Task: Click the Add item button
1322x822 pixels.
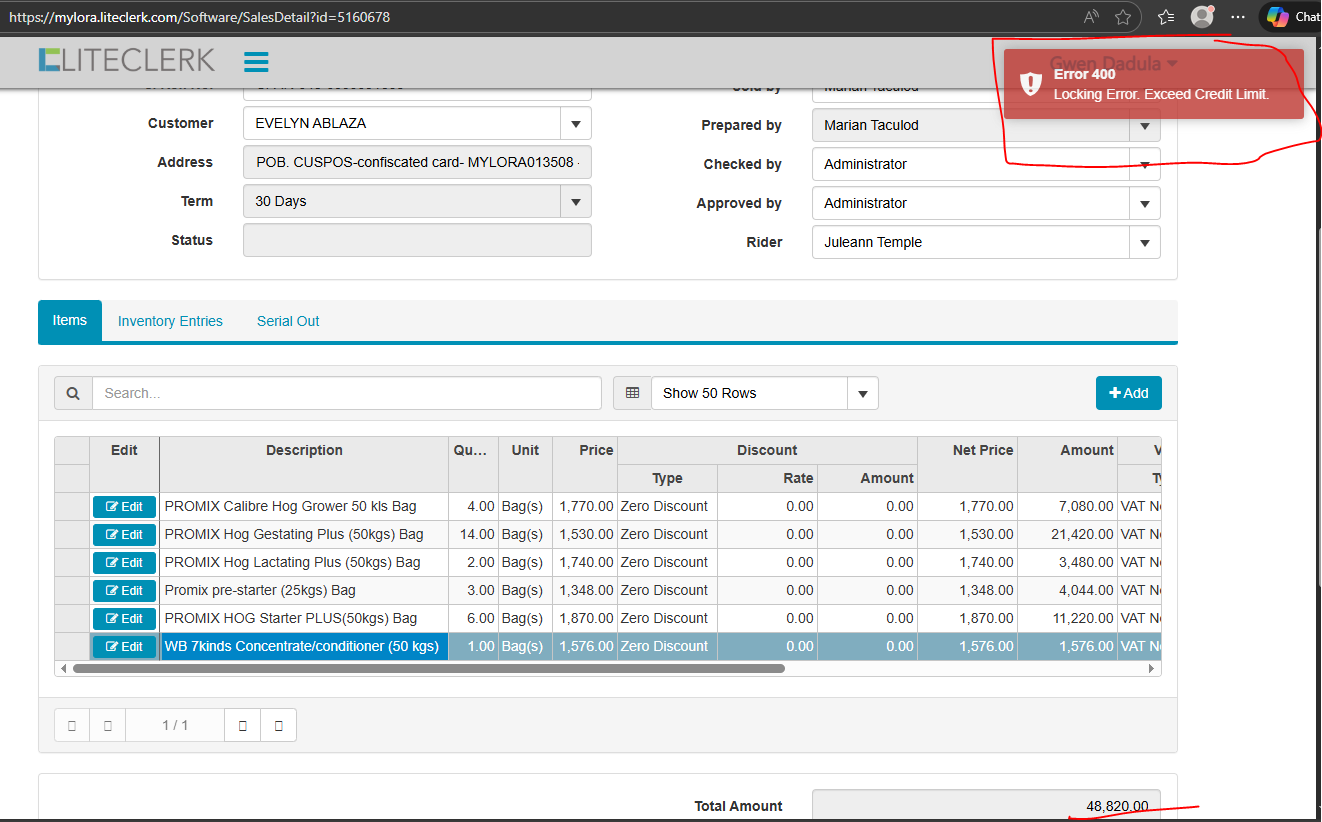Action: pos(1128,393)
